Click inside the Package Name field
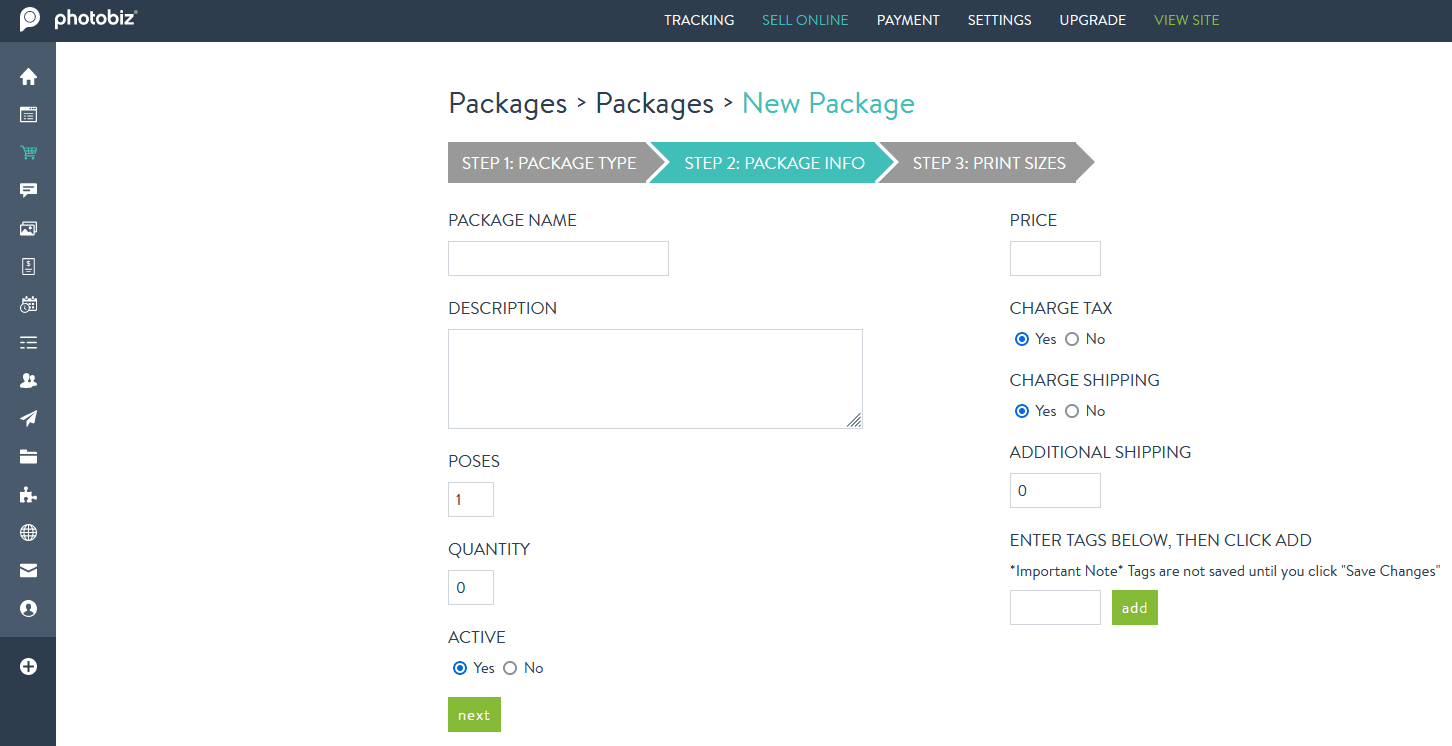This screenshot has height=746, width=1452. (557, 258)
